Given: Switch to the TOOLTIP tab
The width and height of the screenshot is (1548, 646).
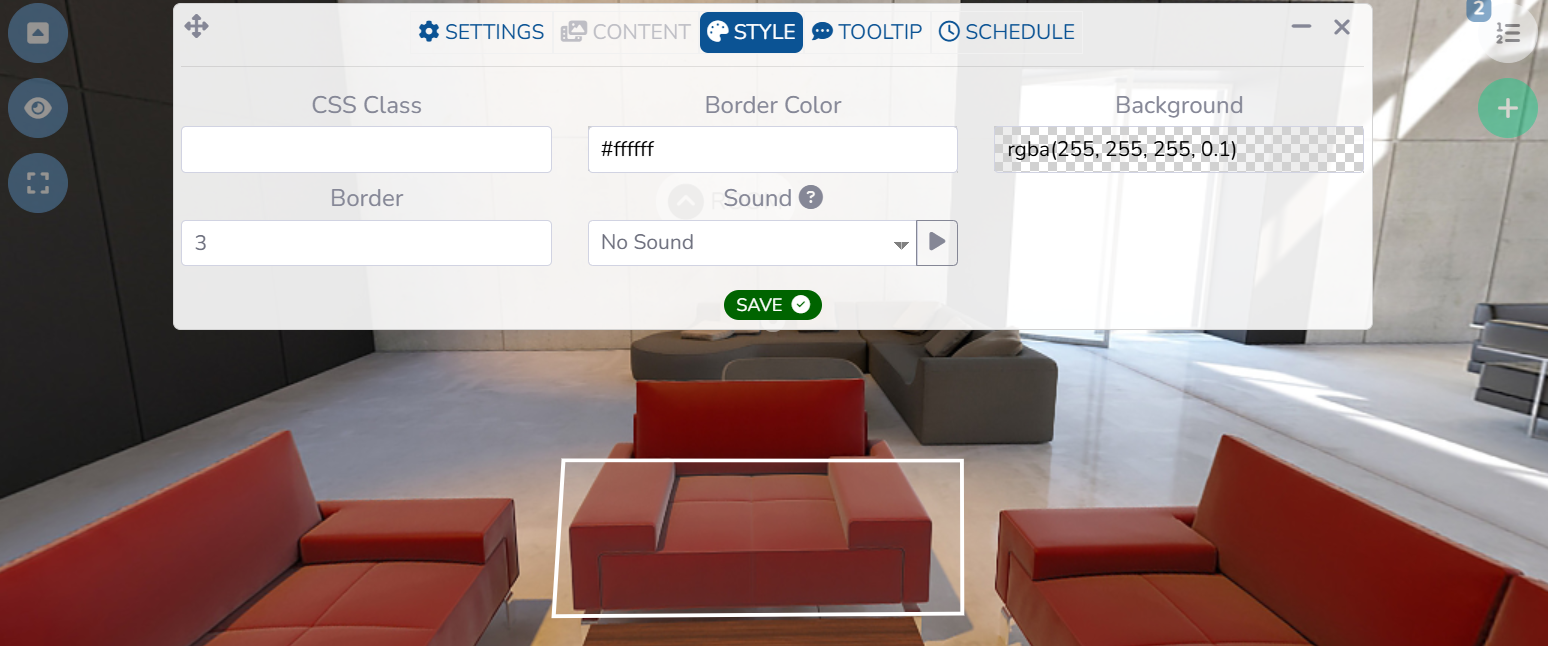Looking at the screenshot, I should 867,32.
